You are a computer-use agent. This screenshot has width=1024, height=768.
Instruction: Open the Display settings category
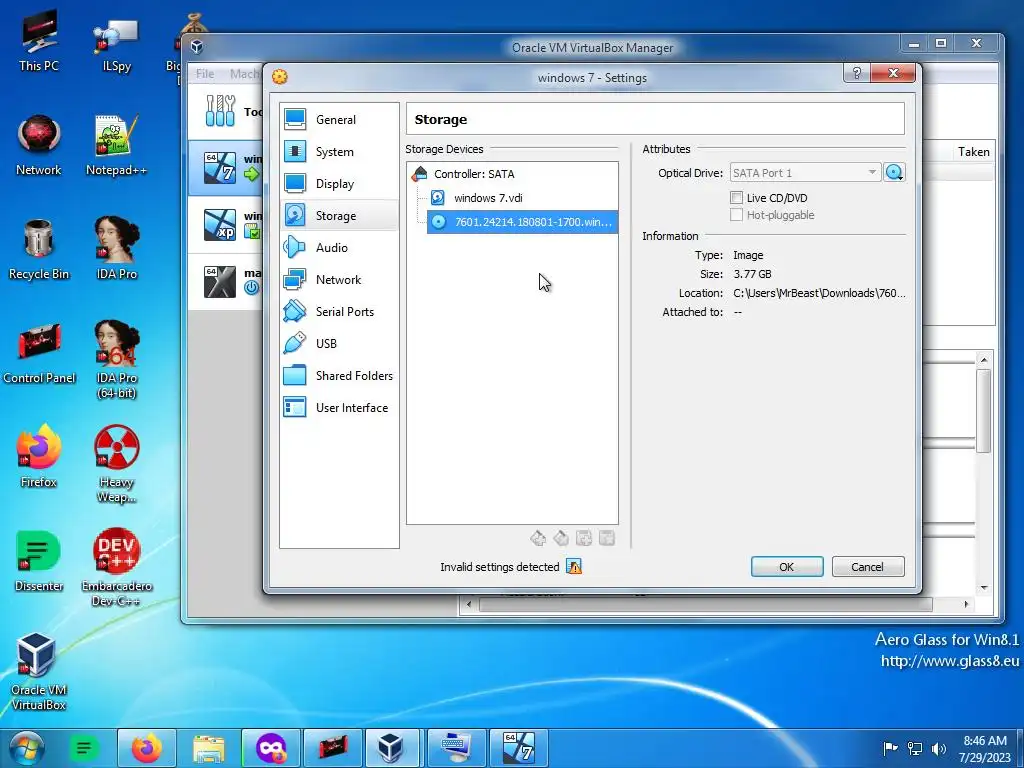point(339,184)
